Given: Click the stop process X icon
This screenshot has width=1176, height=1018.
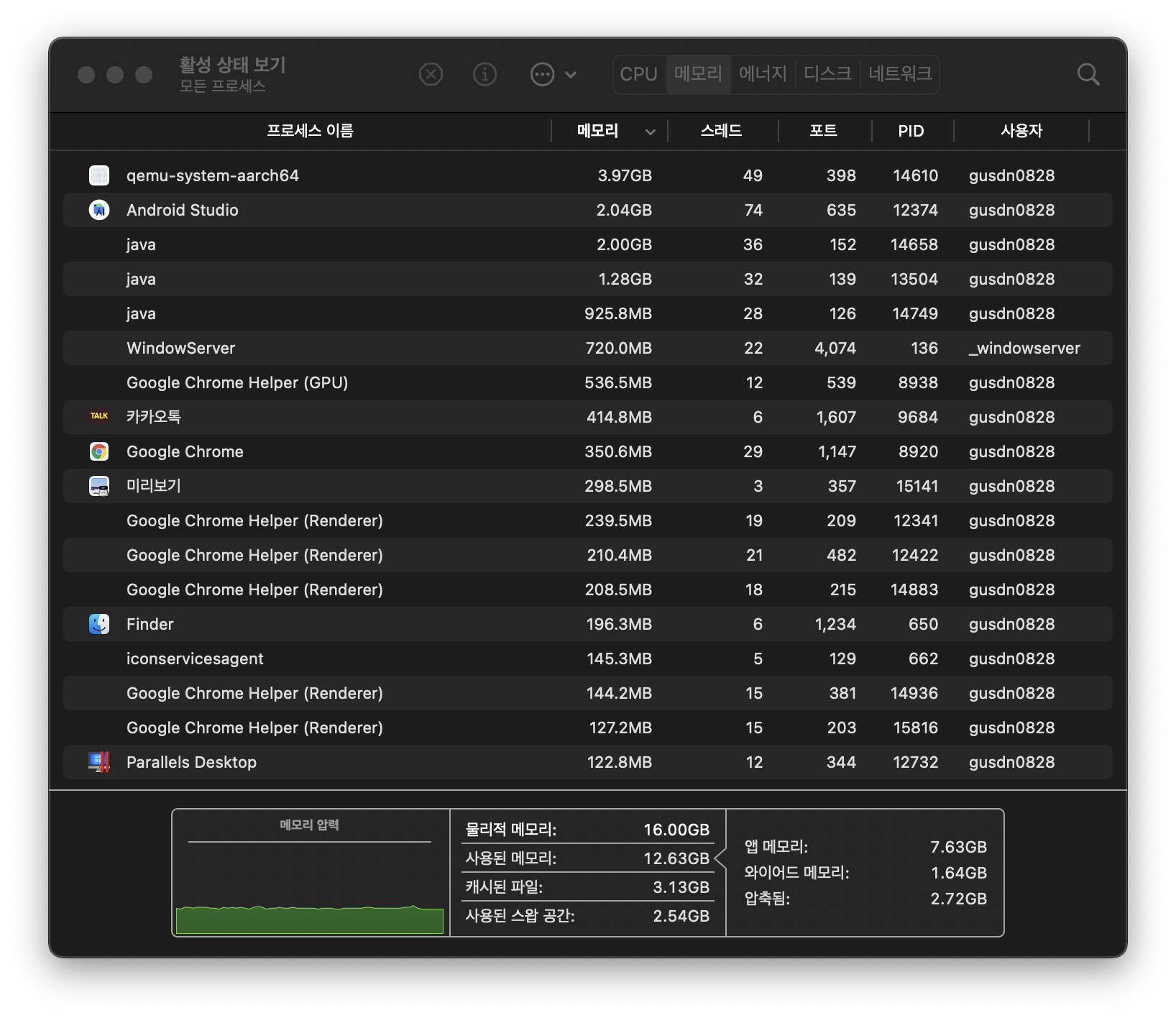Looking at the screenshot, I should 431,74.
